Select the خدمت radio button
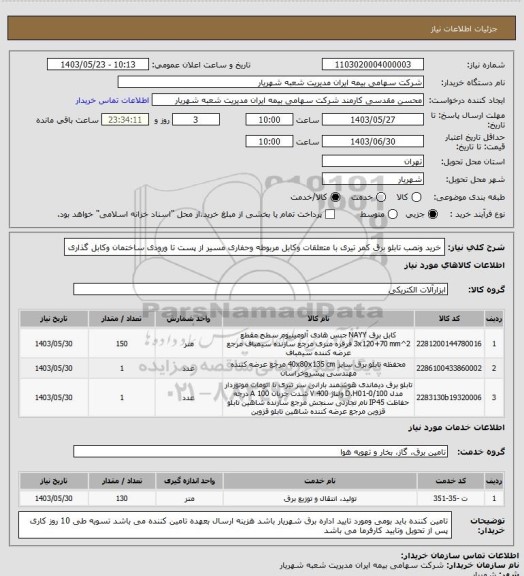524x576 pixels. [x=381, y=197]
